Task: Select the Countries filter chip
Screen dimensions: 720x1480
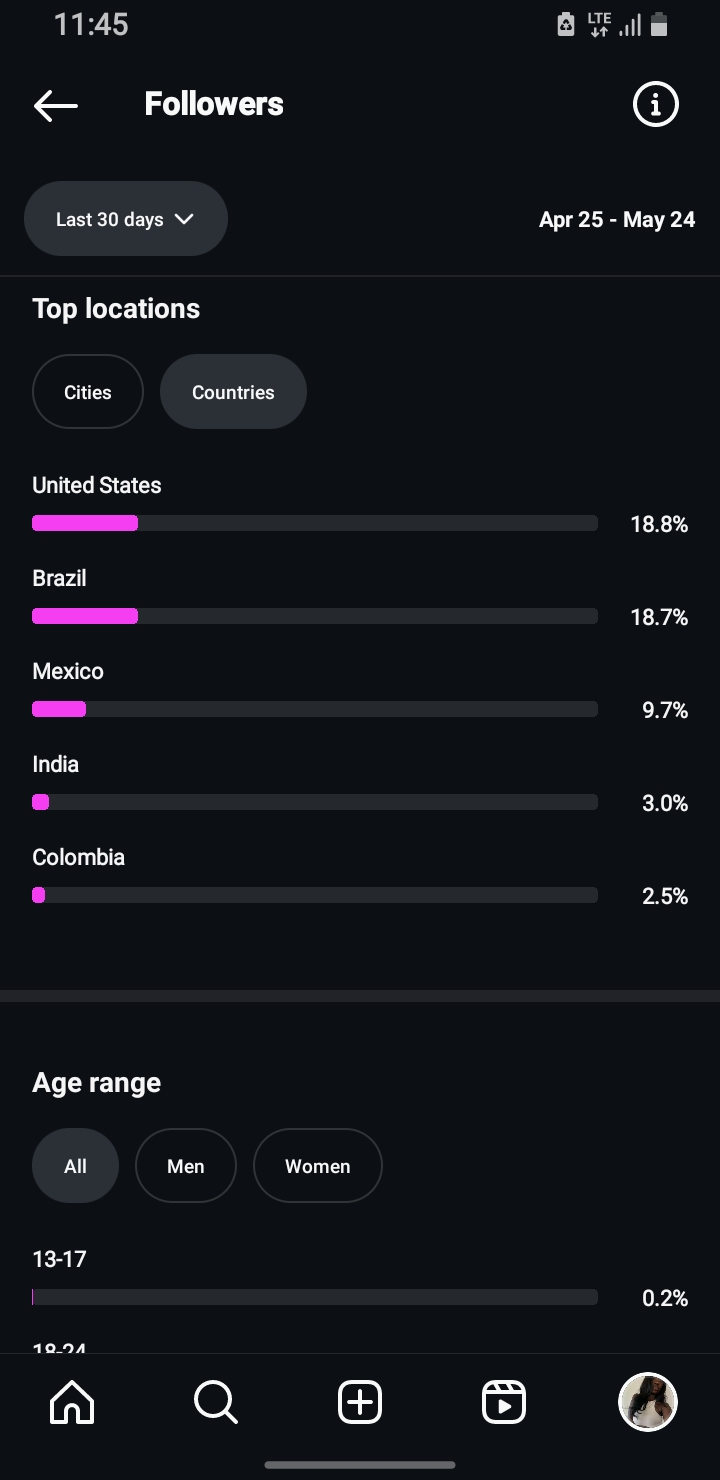Action: (233, 392)
